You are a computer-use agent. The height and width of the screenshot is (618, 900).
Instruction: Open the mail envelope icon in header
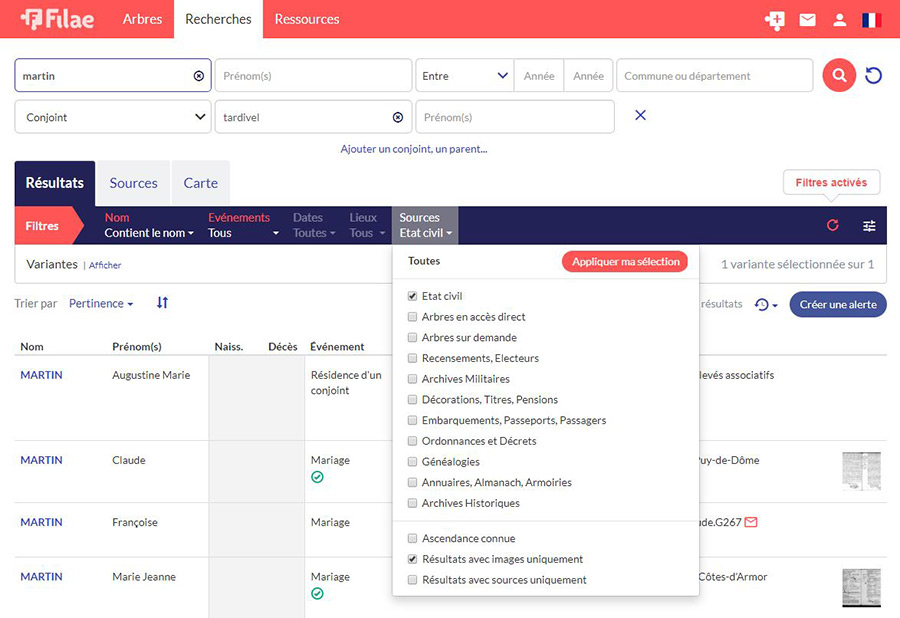click(x=807, y=20)
